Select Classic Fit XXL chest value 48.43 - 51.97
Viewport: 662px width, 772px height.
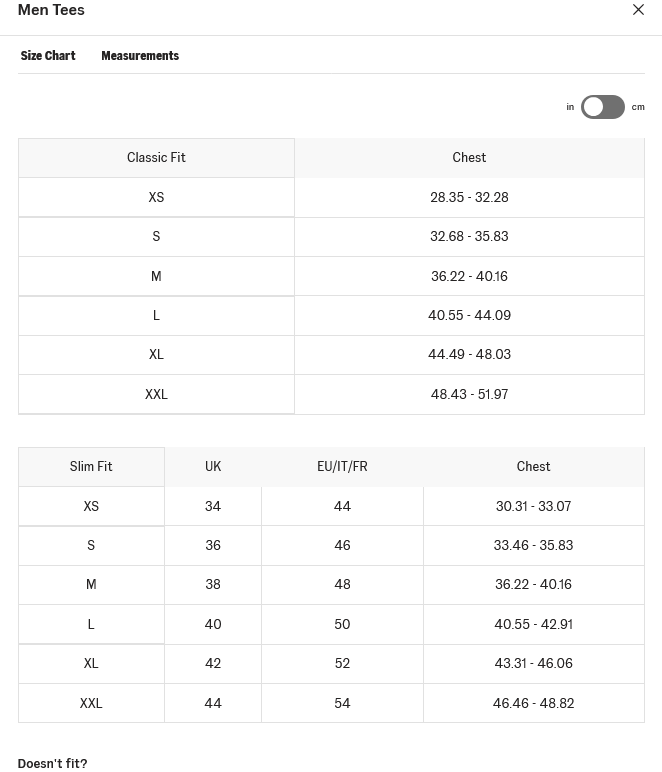469,395
